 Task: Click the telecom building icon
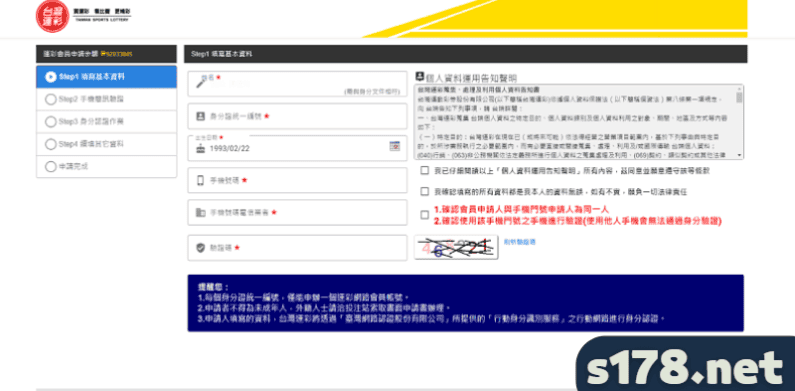(201, 212)
